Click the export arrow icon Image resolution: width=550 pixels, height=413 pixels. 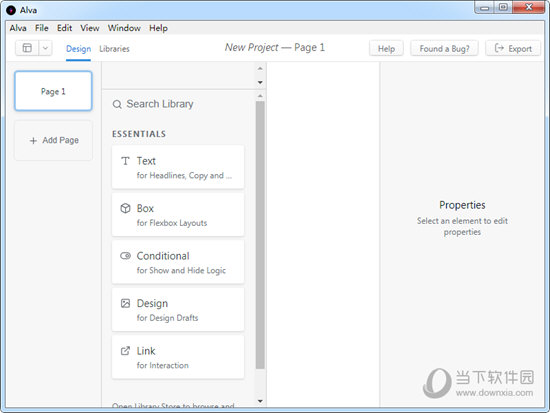(x=499, y=48)
